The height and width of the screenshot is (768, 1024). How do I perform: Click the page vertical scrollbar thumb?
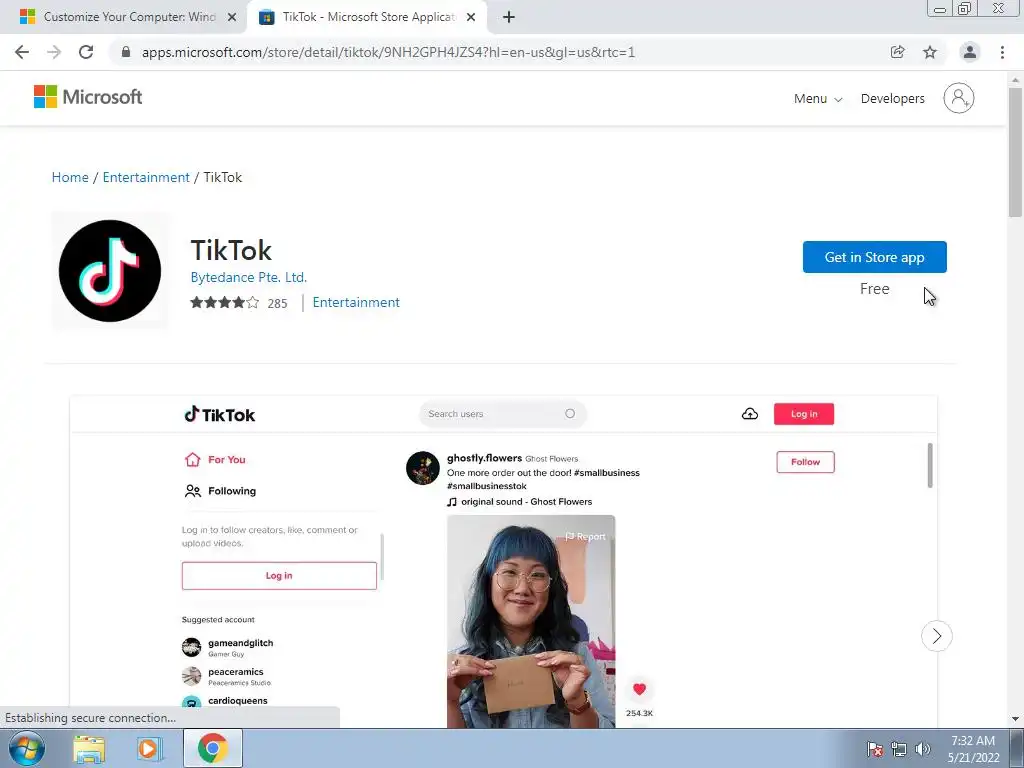click(x=1015, y=152)
